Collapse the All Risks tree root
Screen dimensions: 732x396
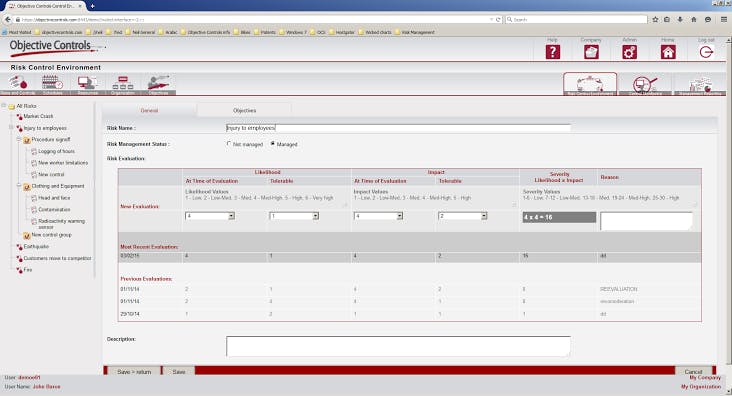pyautogui.click(x=4, y=106)
